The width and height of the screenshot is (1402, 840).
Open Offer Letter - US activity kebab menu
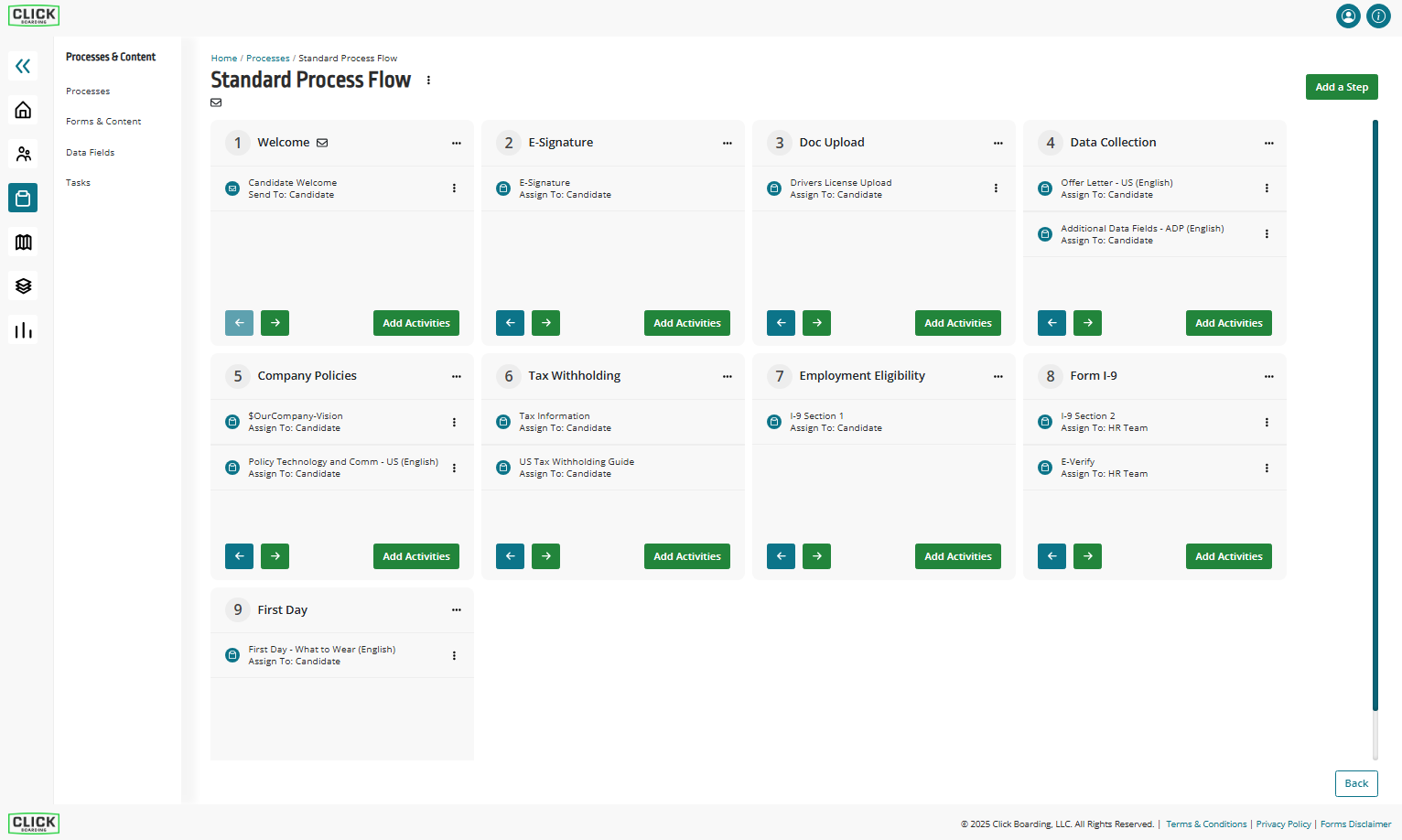pyautogui.click(x=1267, y=188)
